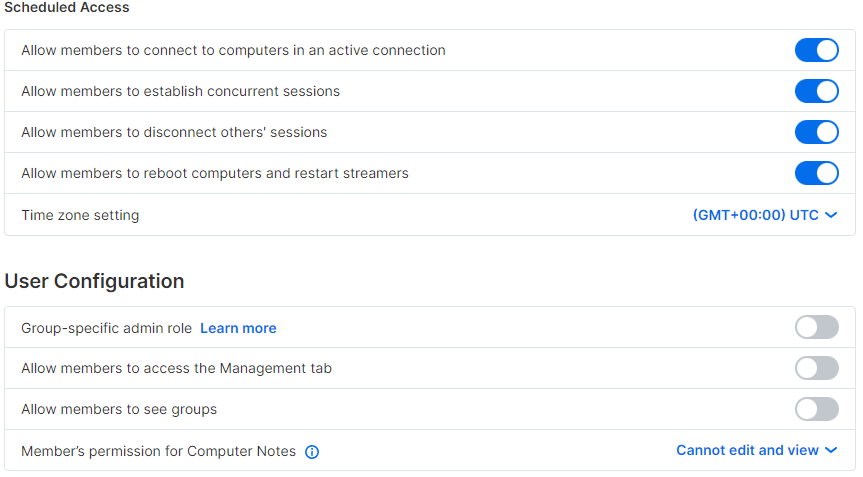
Task: Turn off concurrent sessions toggle
Action: pyautogui.click(x=817, y=91)
